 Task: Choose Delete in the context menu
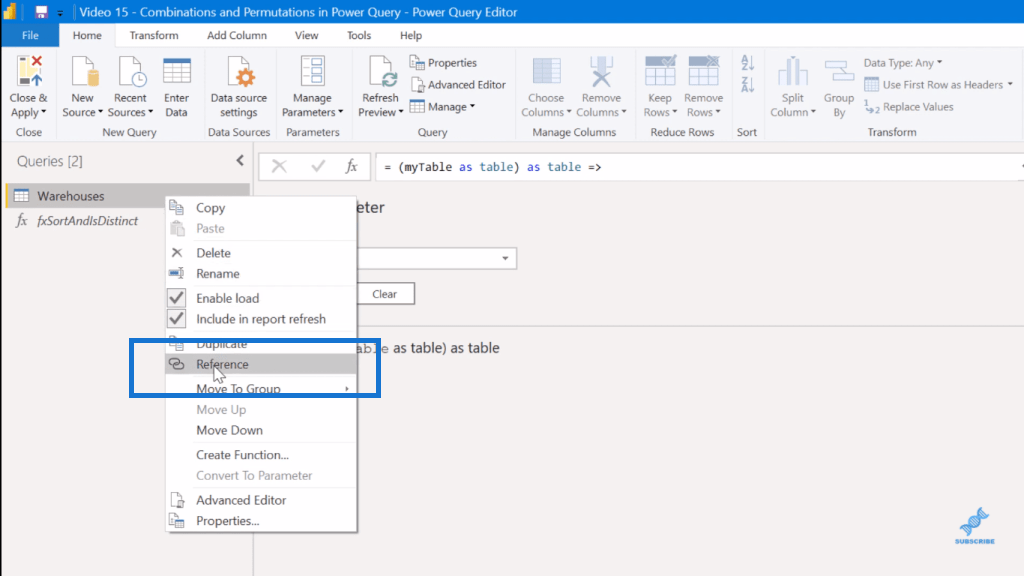tap(261, 253)
